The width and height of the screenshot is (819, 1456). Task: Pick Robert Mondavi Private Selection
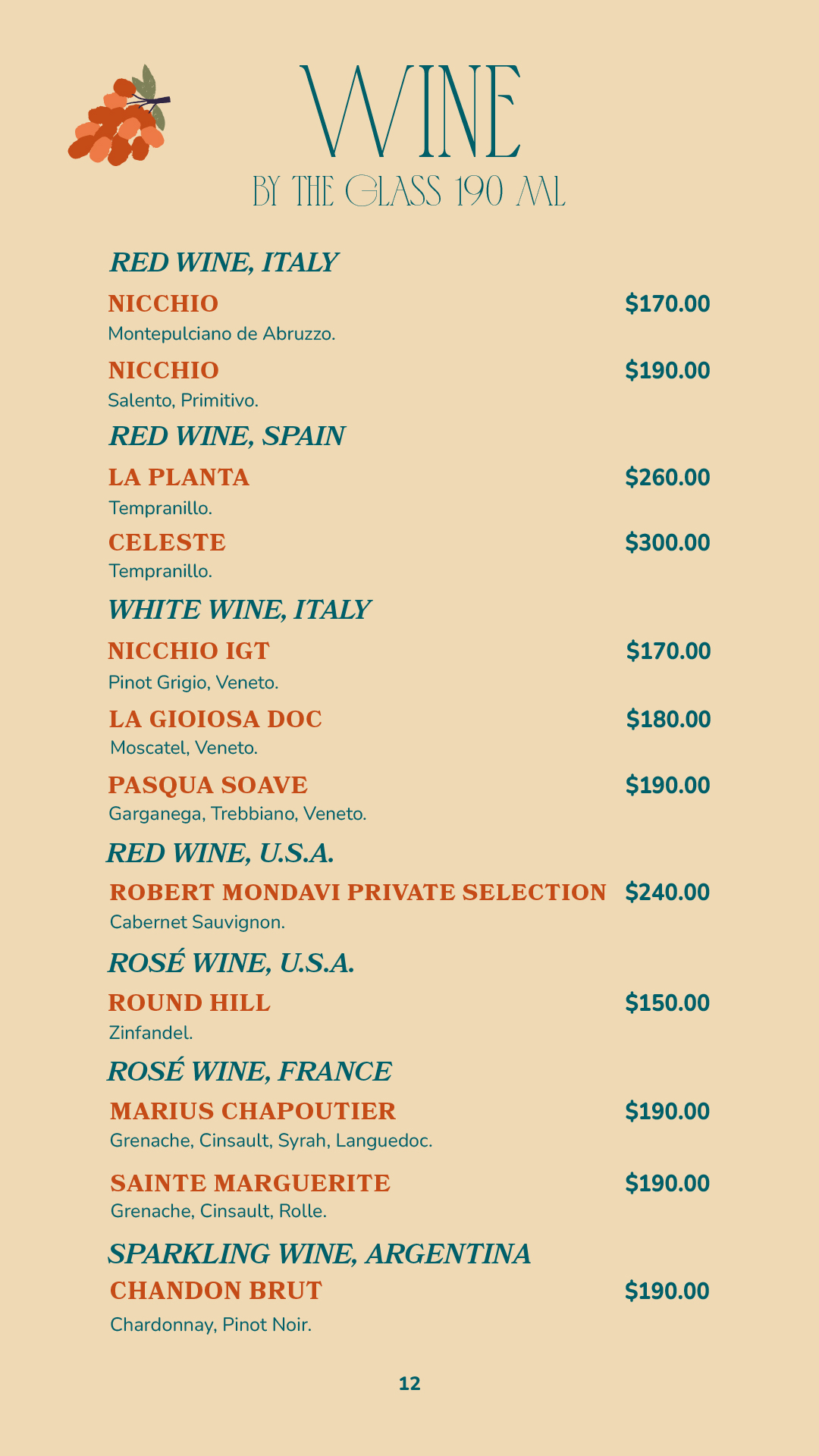[358, 893]
